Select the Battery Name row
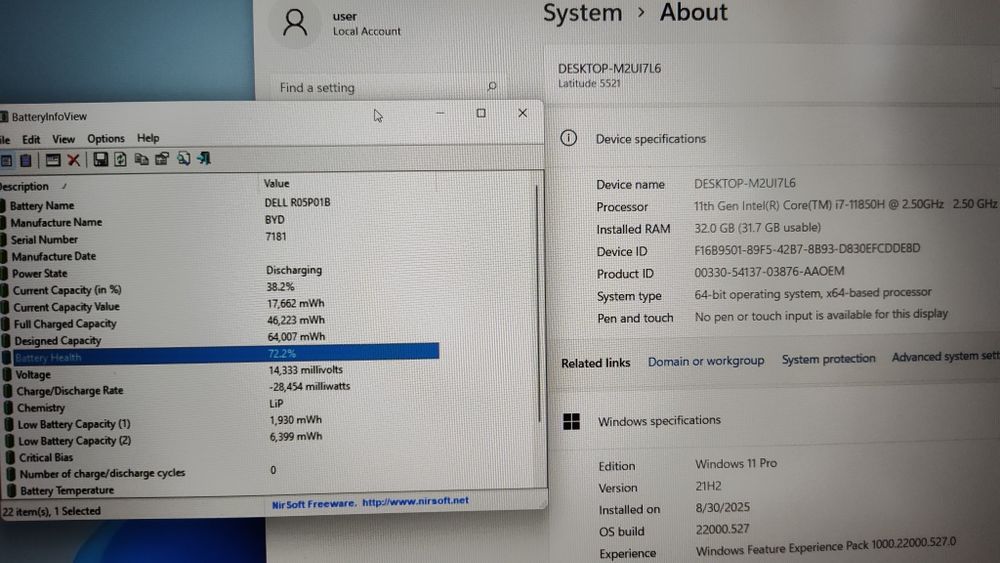Screen dimensions: 1000x563 [x=220, y=205]
